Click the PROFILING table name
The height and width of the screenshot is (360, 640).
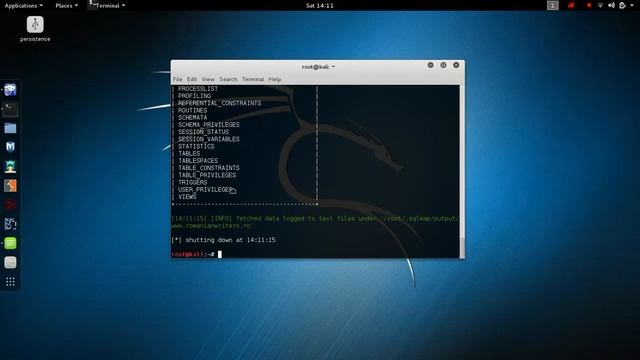(195, 96)
